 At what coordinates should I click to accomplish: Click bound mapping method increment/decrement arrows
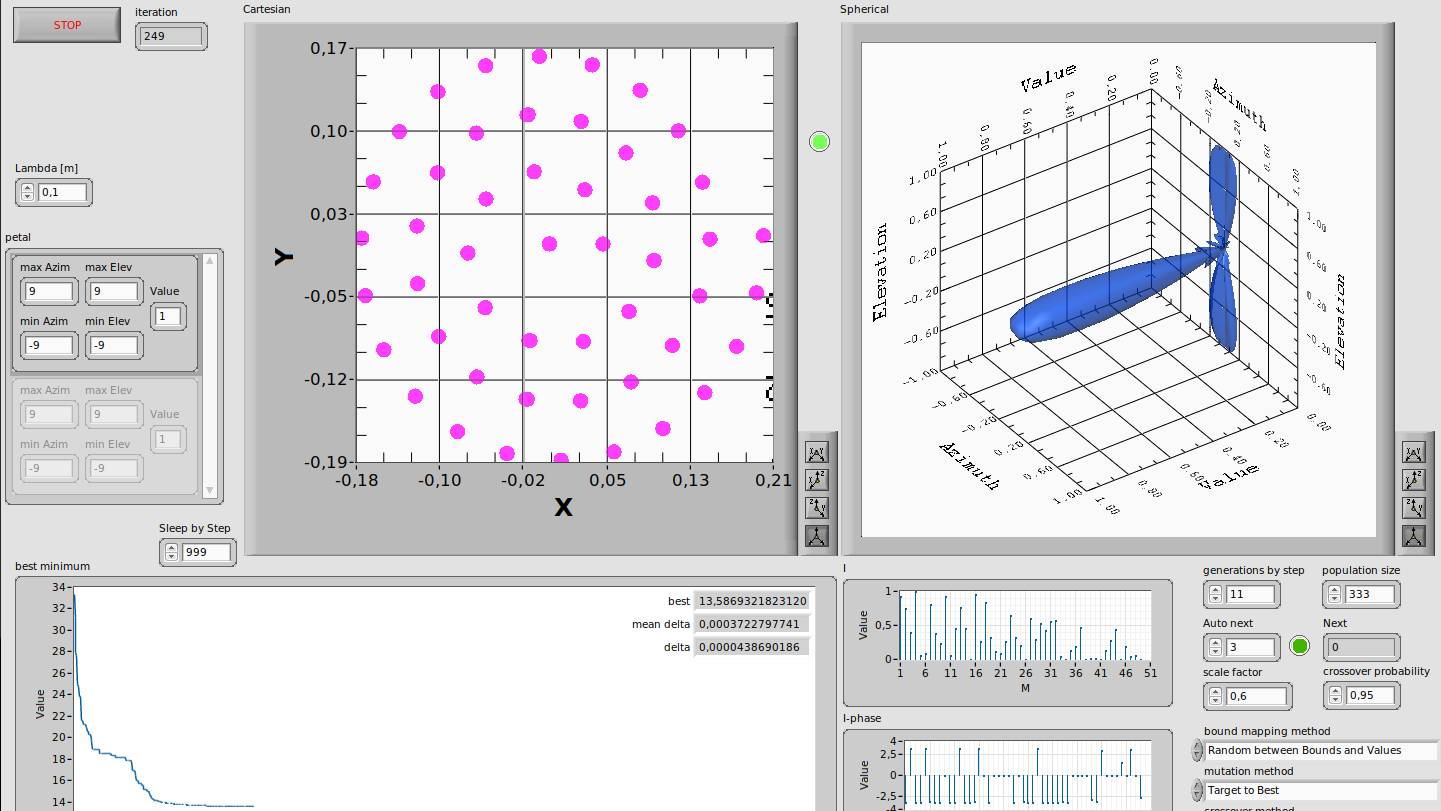[1198, 750]
